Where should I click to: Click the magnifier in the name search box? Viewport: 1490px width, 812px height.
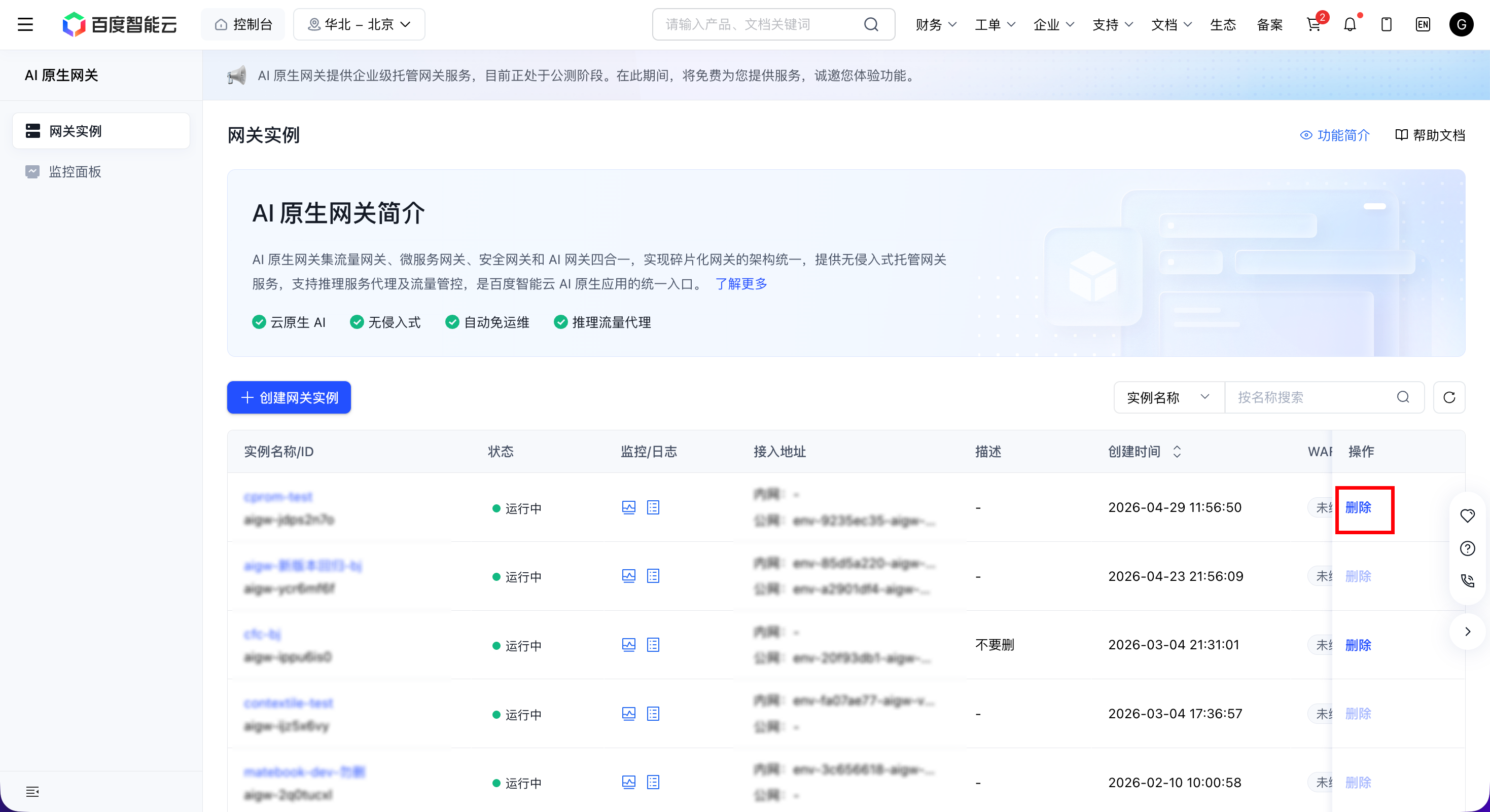click(x=1403, y=397)
